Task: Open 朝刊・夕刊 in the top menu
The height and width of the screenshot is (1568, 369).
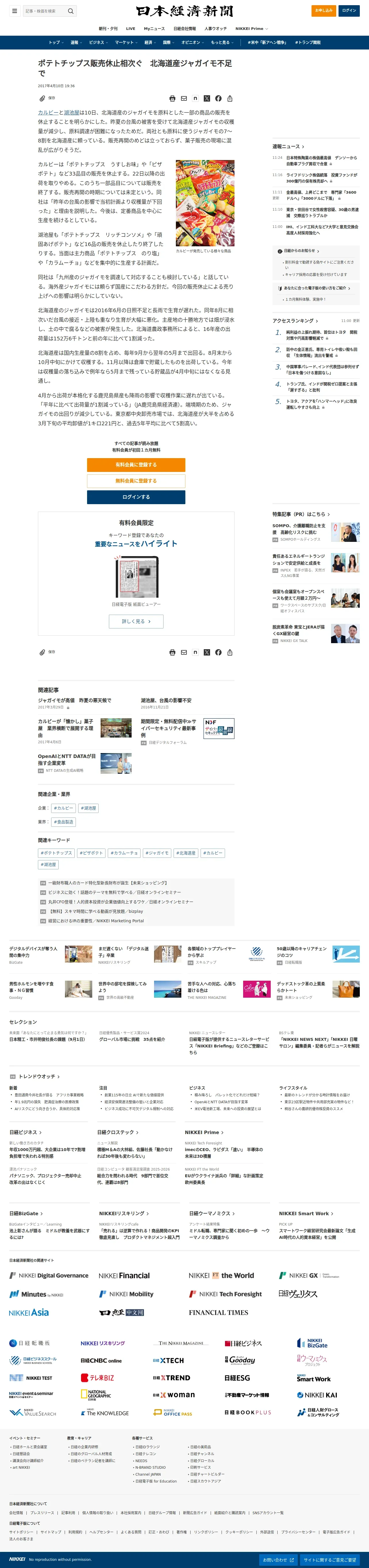Action: click(108, 28)
